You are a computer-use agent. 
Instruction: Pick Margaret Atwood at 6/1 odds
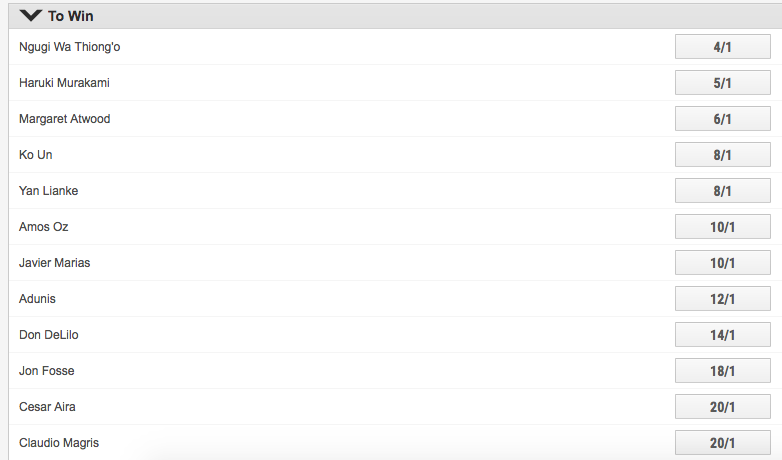722,119
